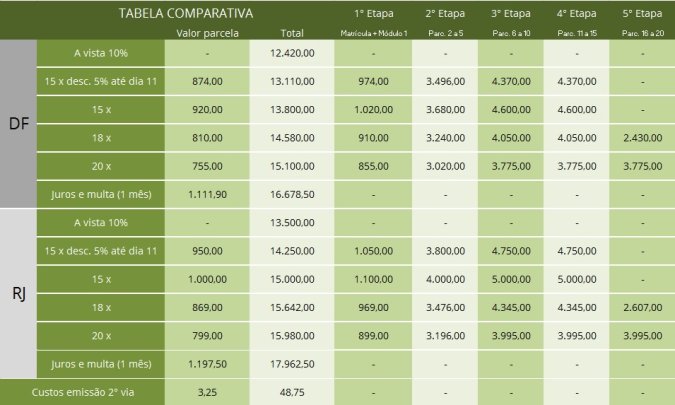Select the RJ region label cell
The width and height of the screenshot is (675, 405).
pyautogui.click(x=18, y=292)
